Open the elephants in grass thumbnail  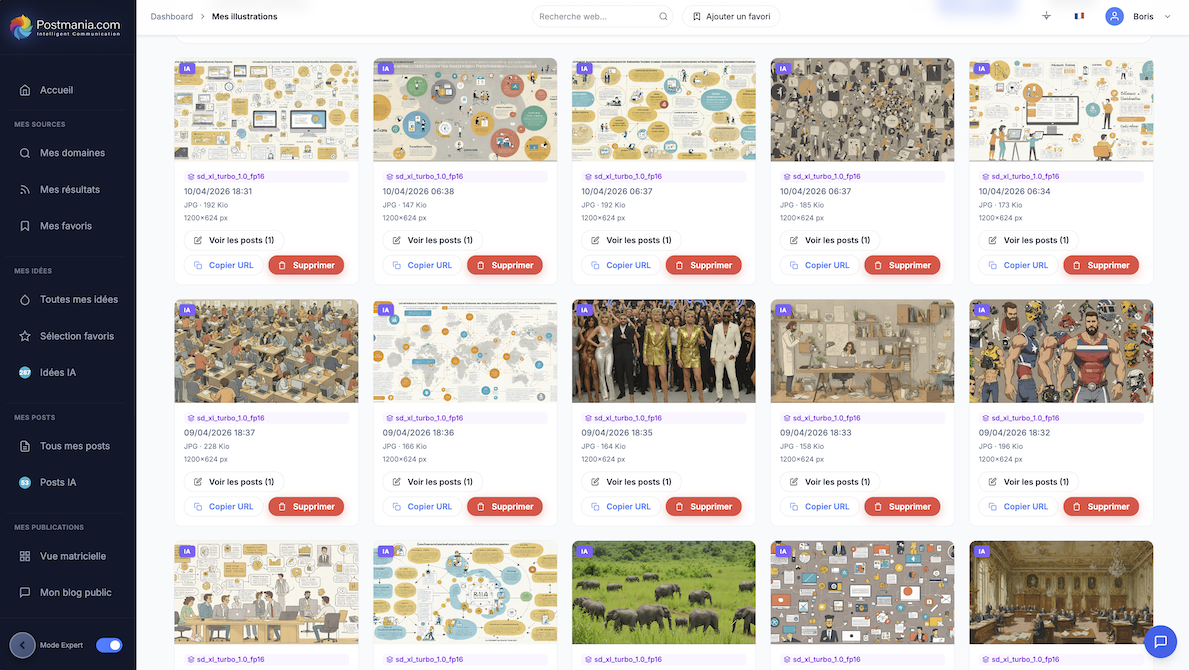click(x=664, y=593)
